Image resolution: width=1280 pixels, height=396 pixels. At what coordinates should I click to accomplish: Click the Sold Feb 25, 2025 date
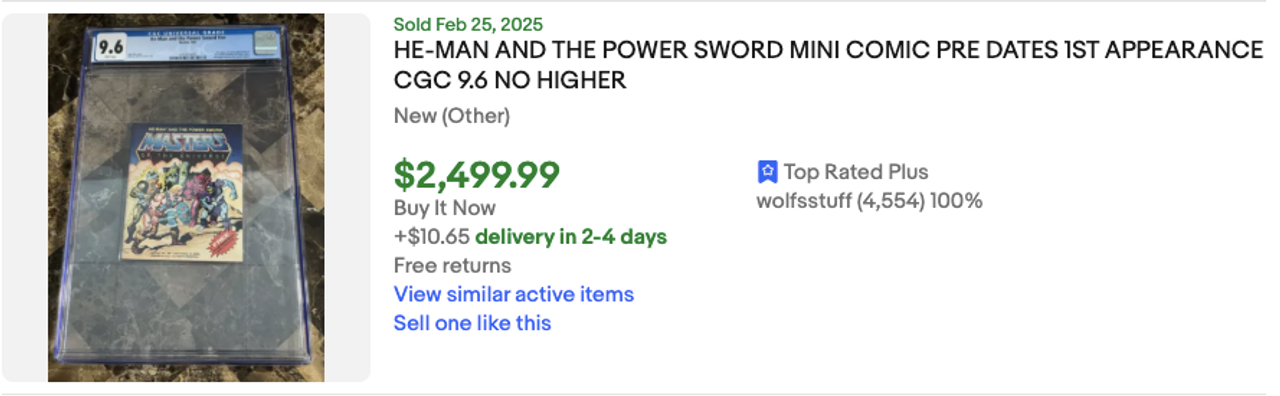point(468,24)
